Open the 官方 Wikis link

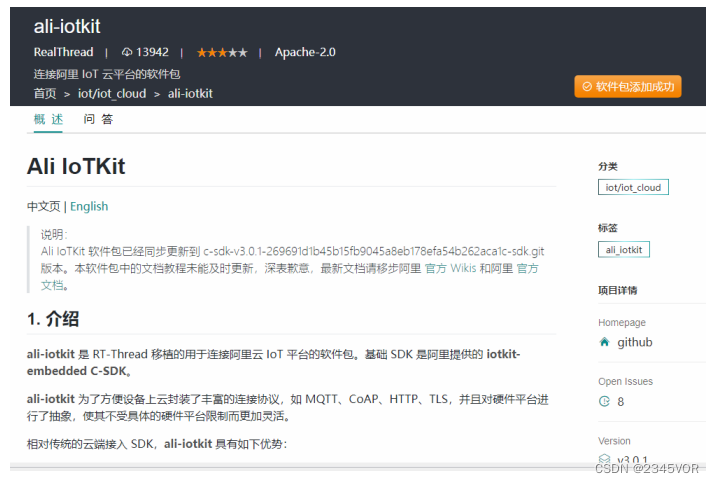450,269
